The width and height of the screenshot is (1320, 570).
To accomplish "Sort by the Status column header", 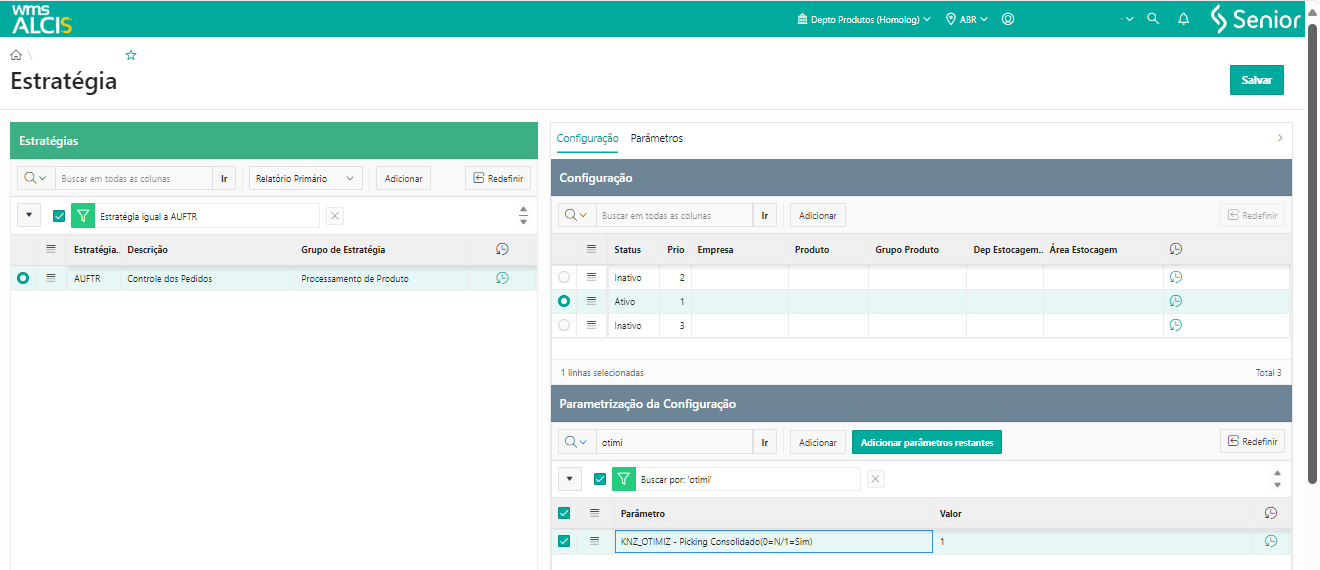I will (627, 249).
